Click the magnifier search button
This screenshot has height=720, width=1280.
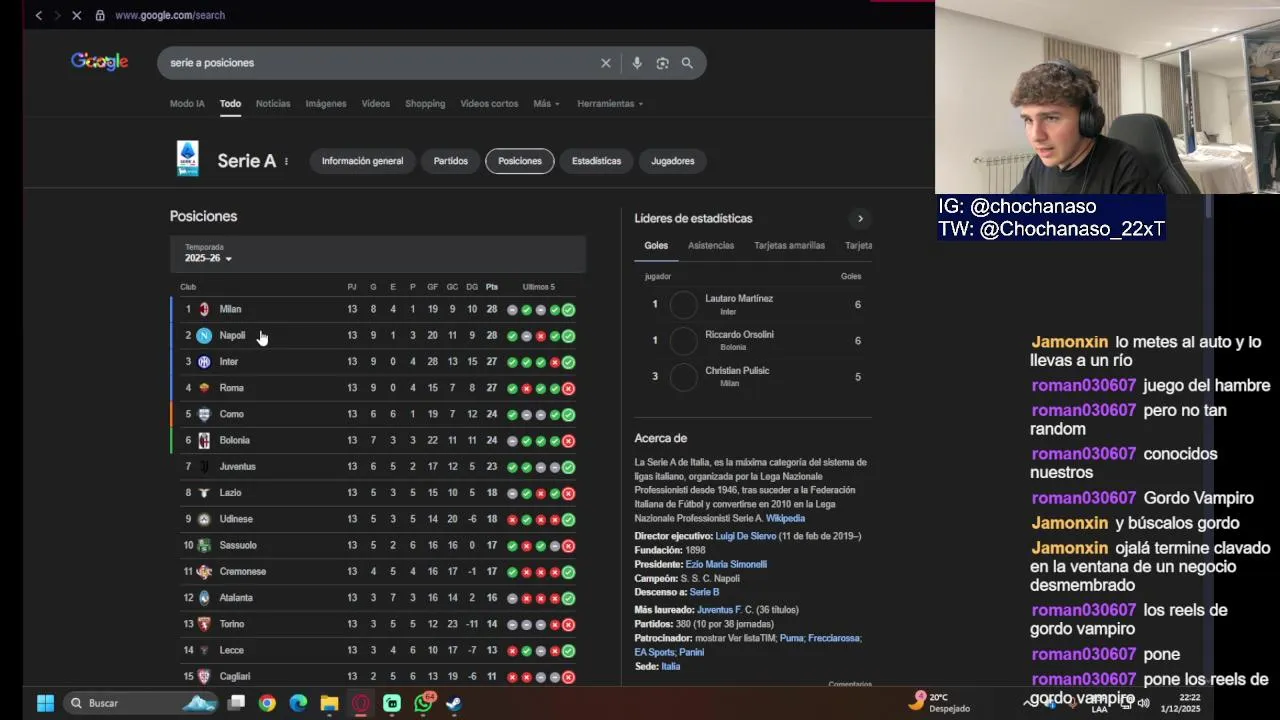pyautogui.click(x=687, y=63)
